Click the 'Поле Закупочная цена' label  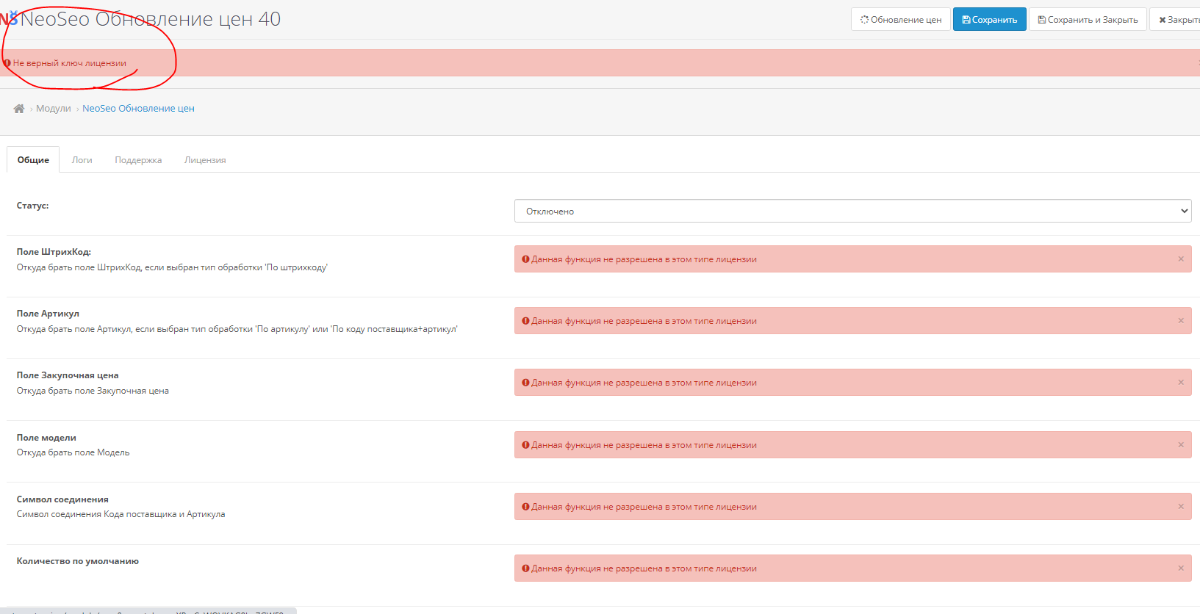tap(68, 376)
